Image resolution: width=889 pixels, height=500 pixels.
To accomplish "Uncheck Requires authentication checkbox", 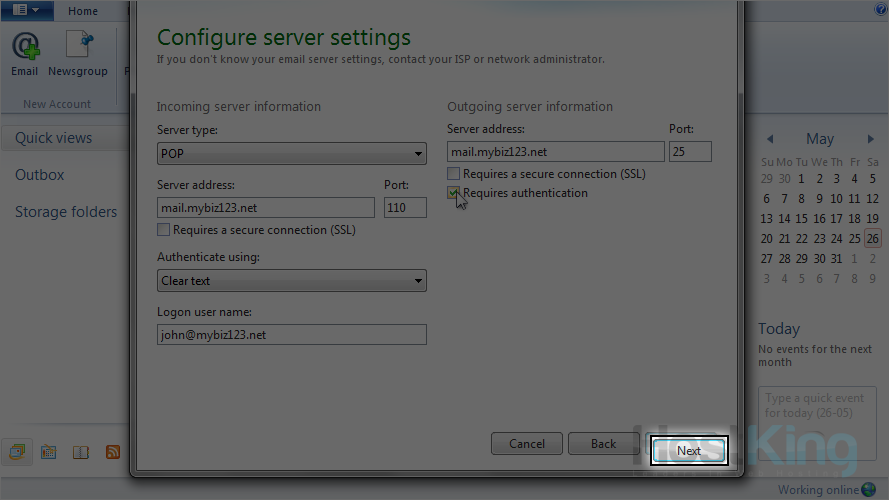I will (454, 193).
